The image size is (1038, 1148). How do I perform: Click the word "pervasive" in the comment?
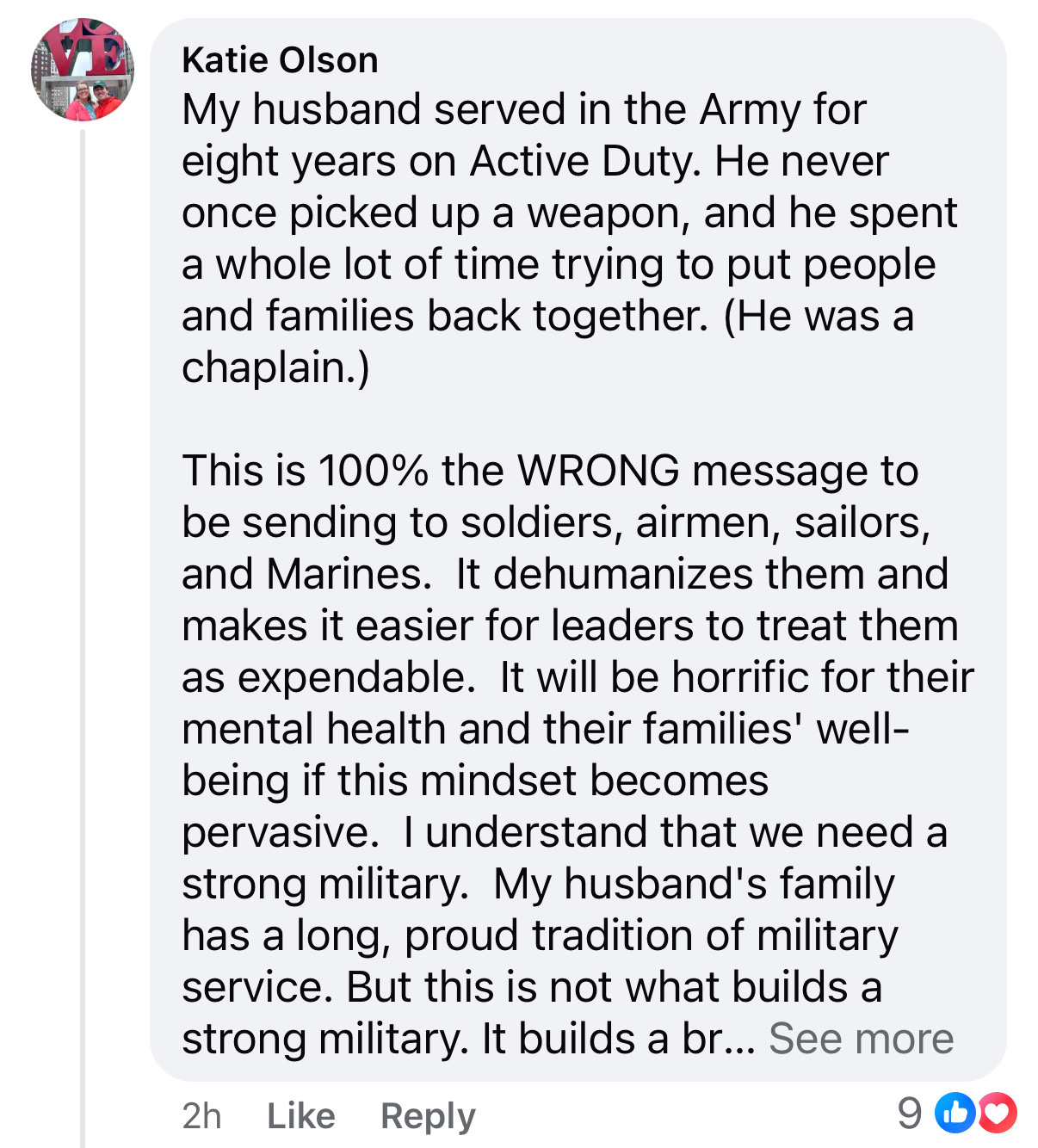point(275,832)
